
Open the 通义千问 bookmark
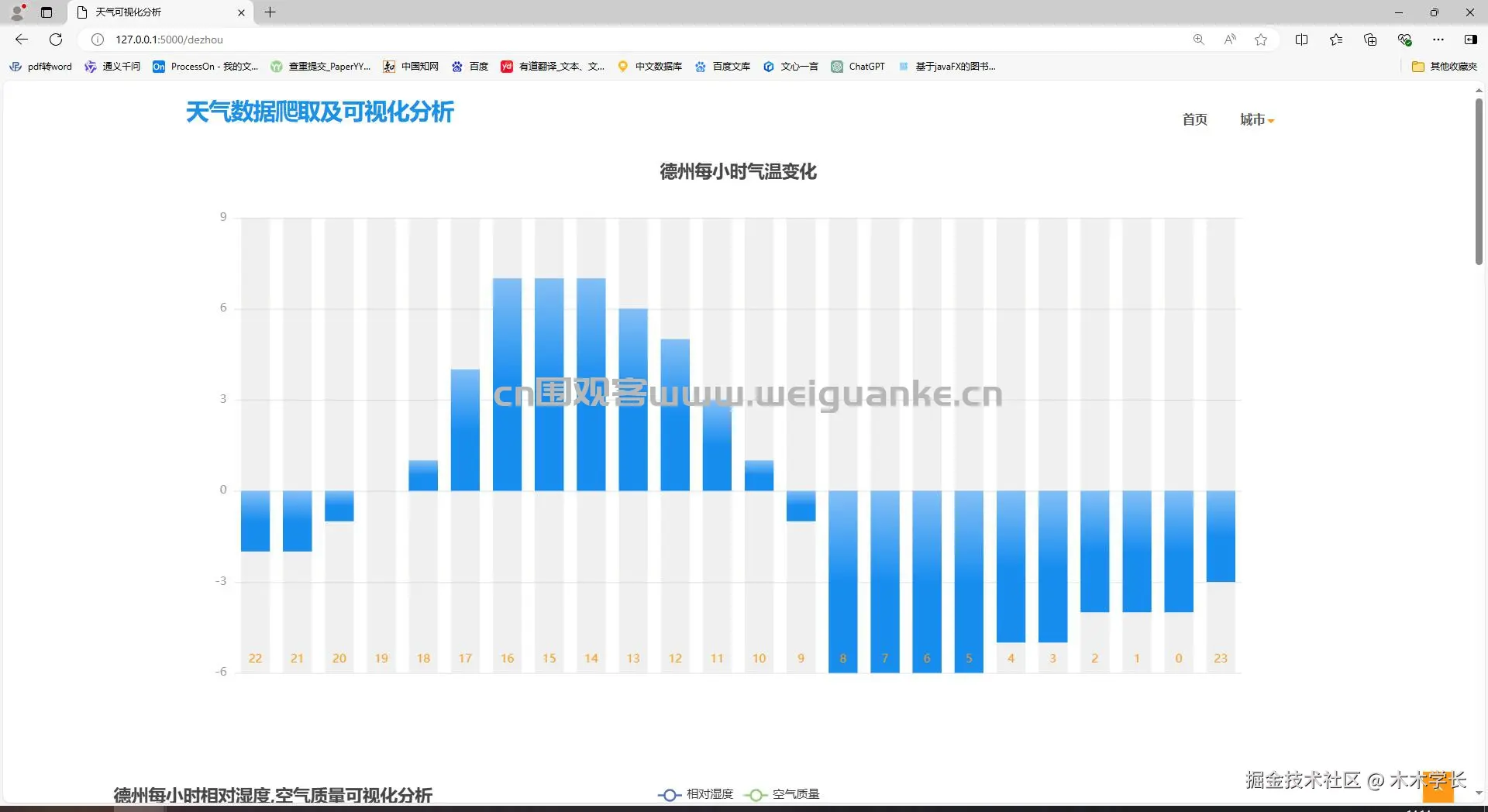112,67
